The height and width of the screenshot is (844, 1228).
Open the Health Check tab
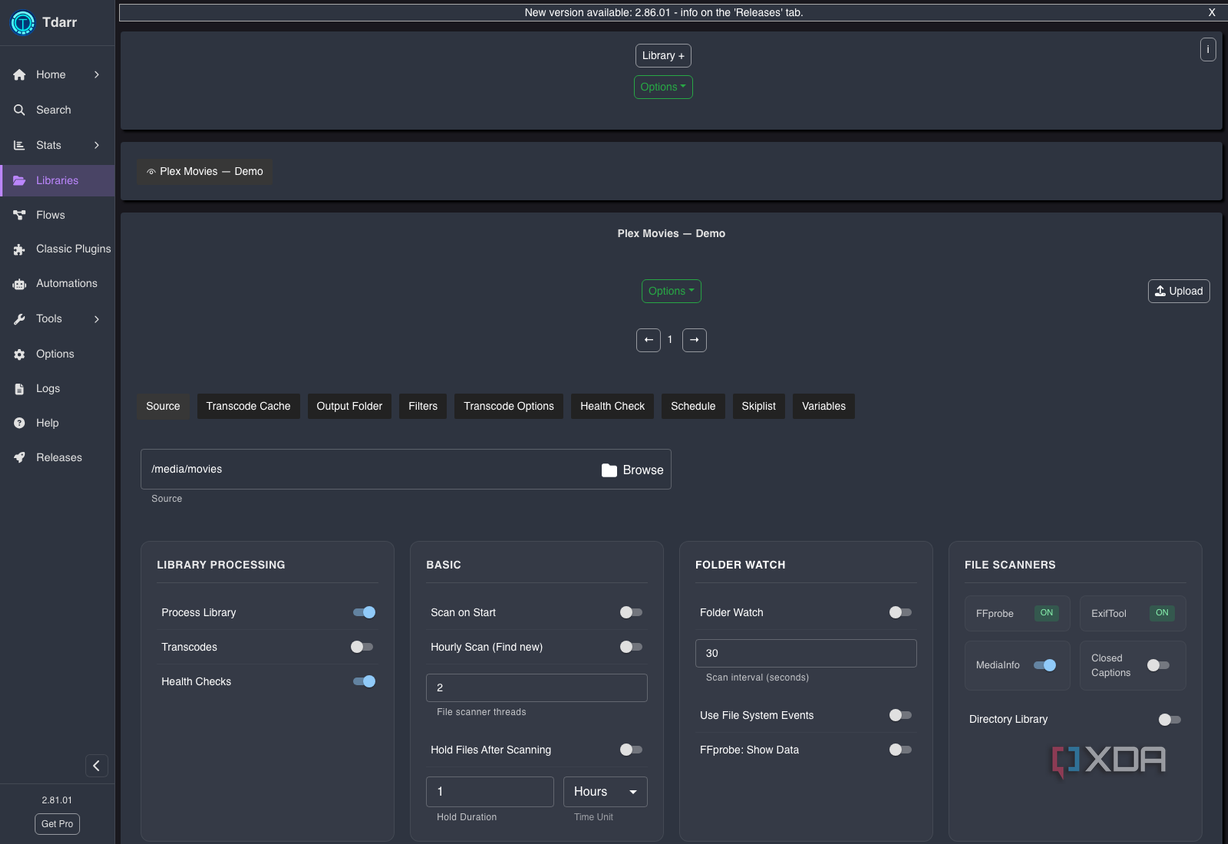click(612, 406)
